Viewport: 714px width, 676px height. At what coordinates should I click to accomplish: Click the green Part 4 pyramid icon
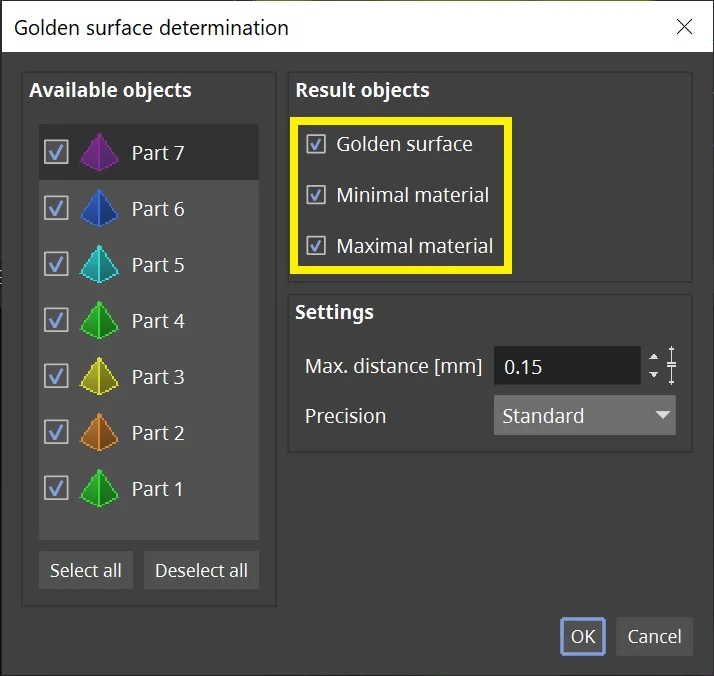99,320
